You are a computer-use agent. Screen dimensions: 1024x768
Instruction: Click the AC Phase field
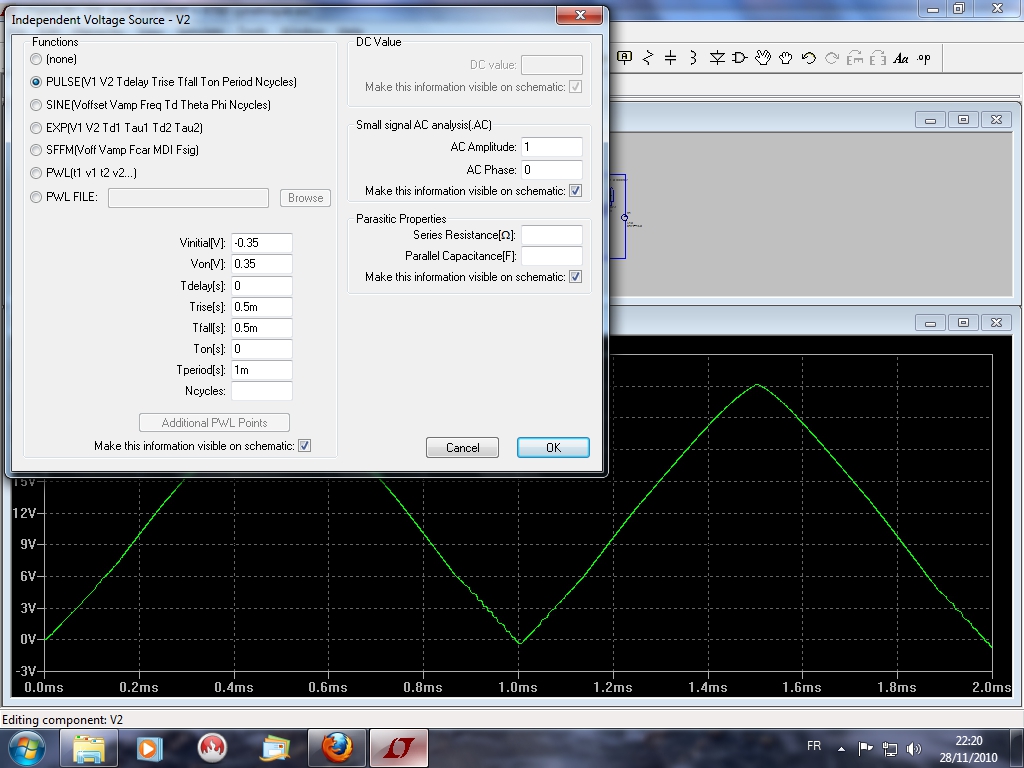click(551, 170)
